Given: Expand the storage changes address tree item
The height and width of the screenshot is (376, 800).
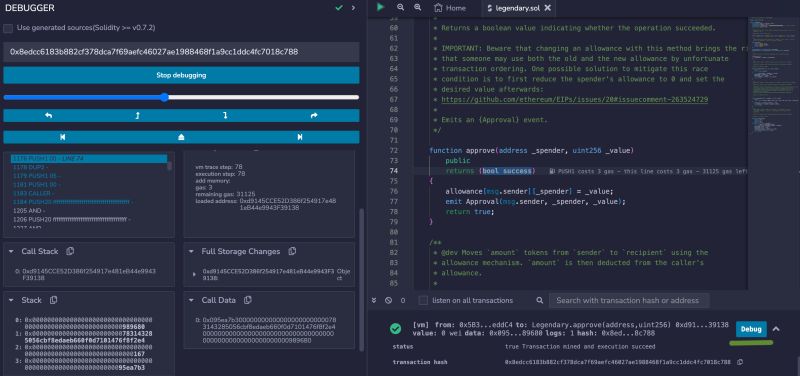Looking at the screenshot, I should pyautogui.click(x=194, y=274).
